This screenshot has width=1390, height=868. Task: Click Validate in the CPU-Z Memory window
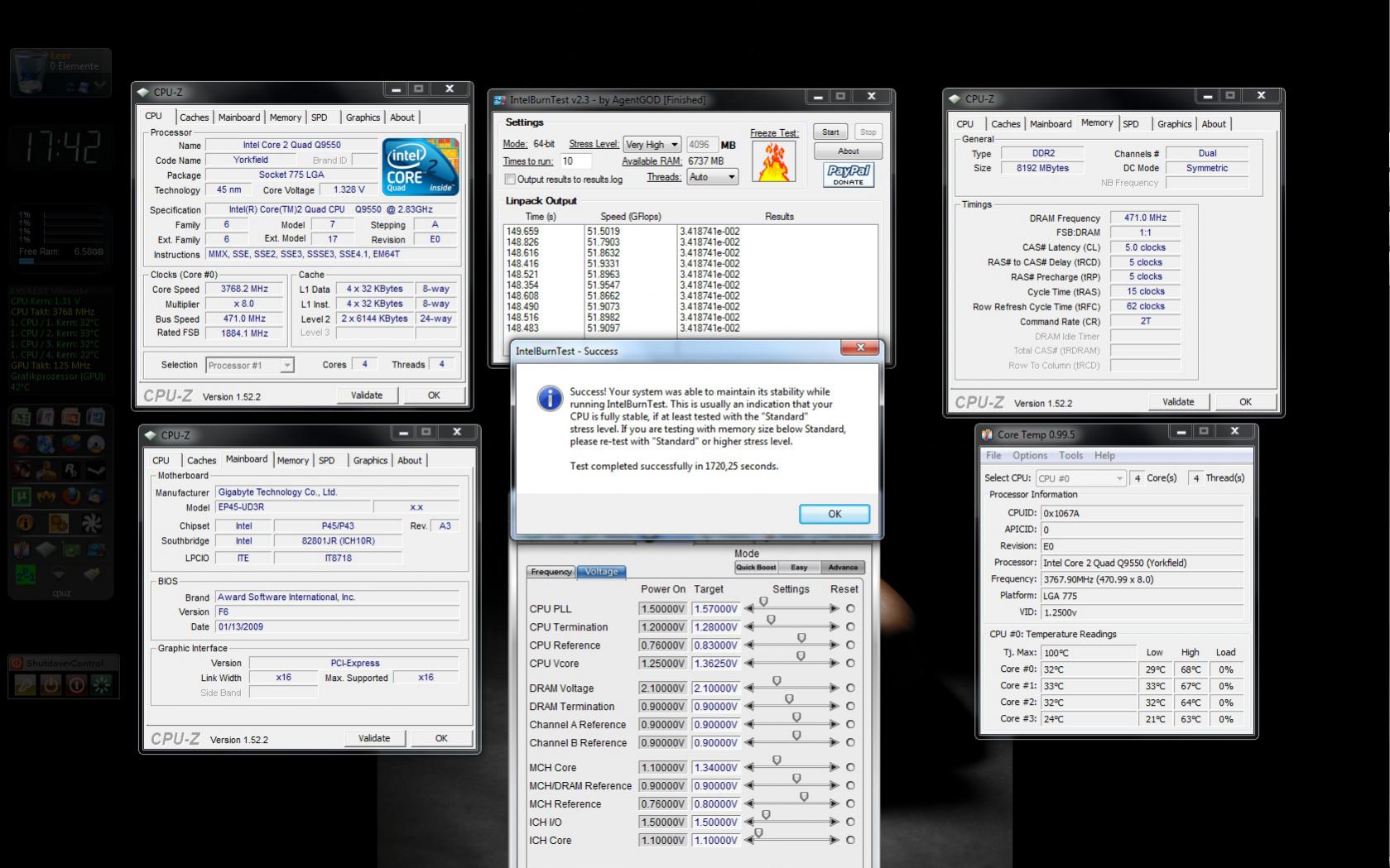(x=1178, y=402)
